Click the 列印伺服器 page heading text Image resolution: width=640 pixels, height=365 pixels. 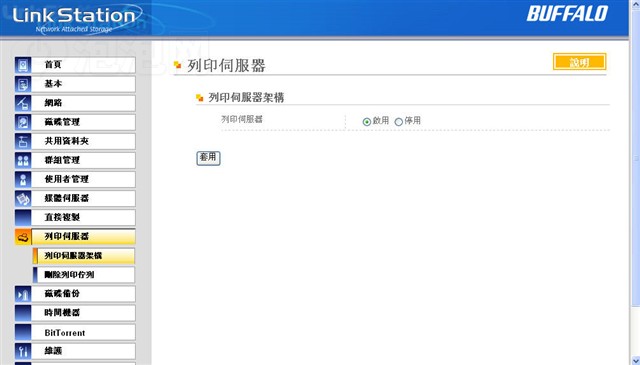click(227, 66)
